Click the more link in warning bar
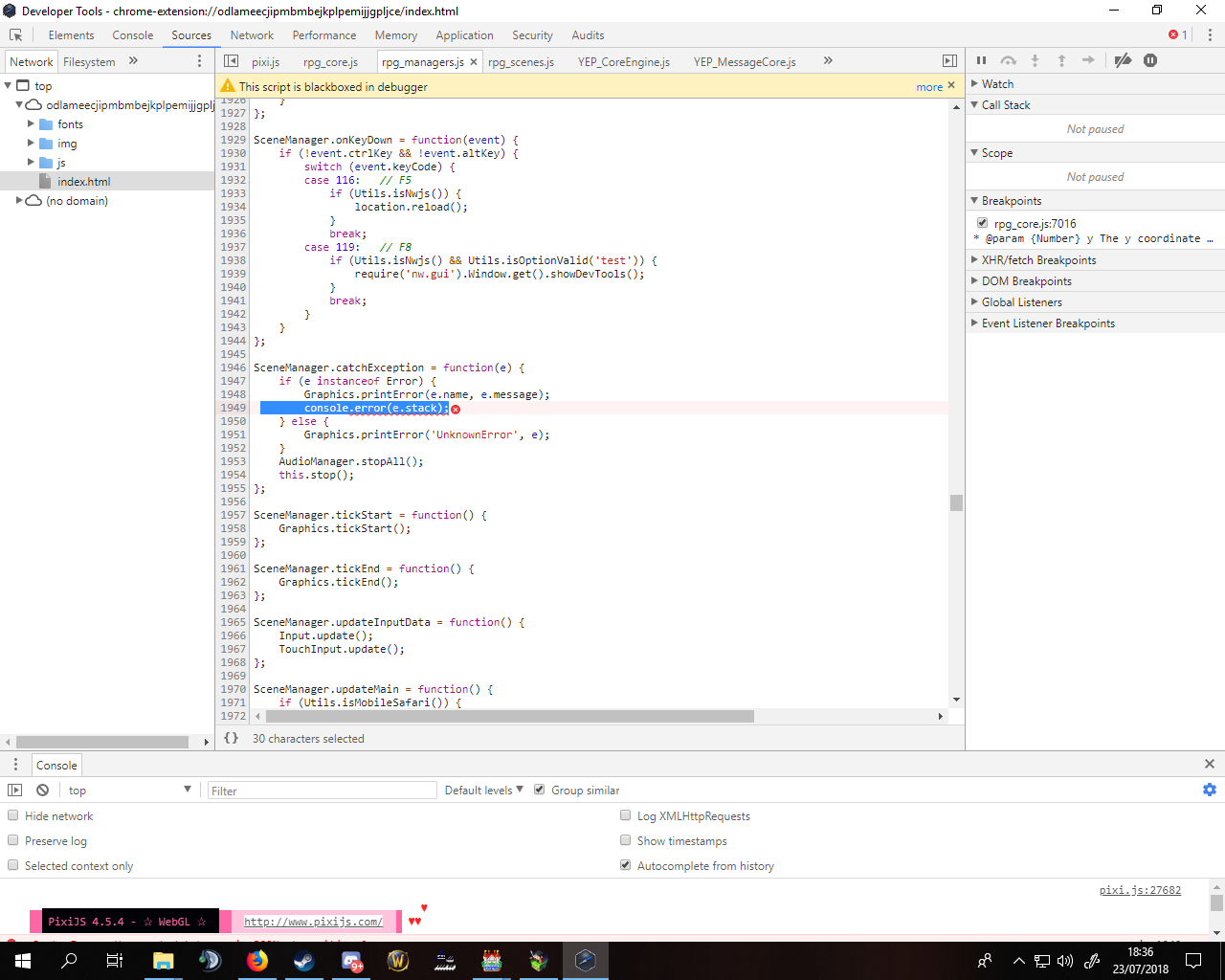1225x980 pixels. click(x=929, y=86)
